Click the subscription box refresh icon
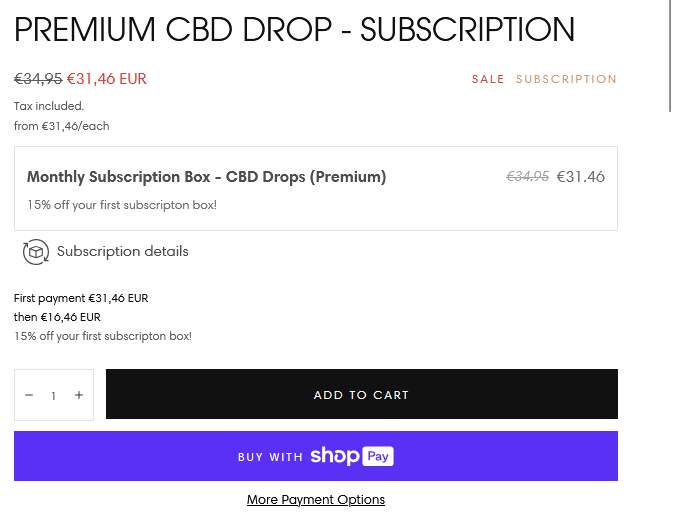The width and height of the screenshot is (673, 527). pos(36,252)
